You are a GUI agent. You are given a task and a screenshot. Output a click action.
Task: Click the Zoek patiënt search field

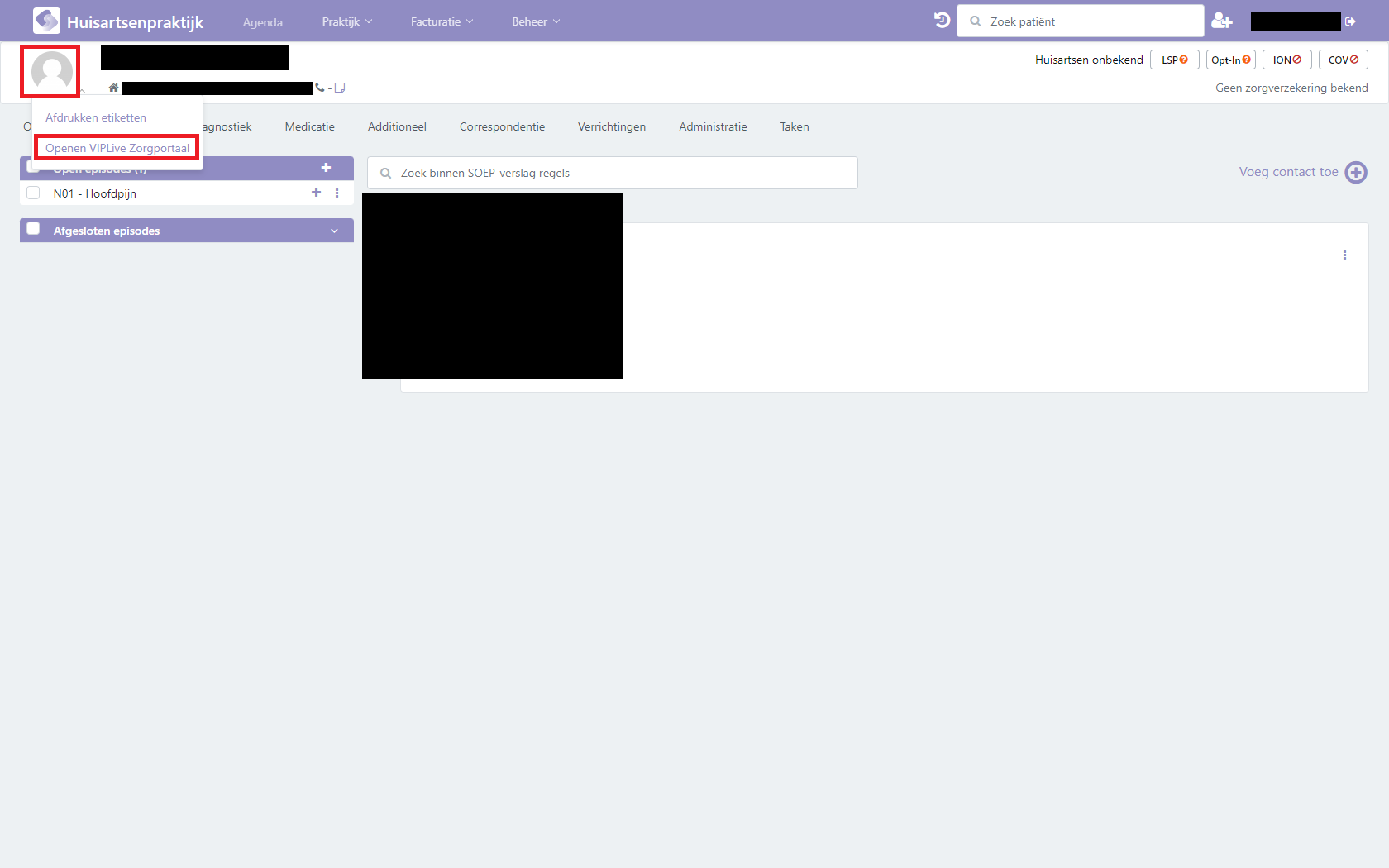point(1080,21)
